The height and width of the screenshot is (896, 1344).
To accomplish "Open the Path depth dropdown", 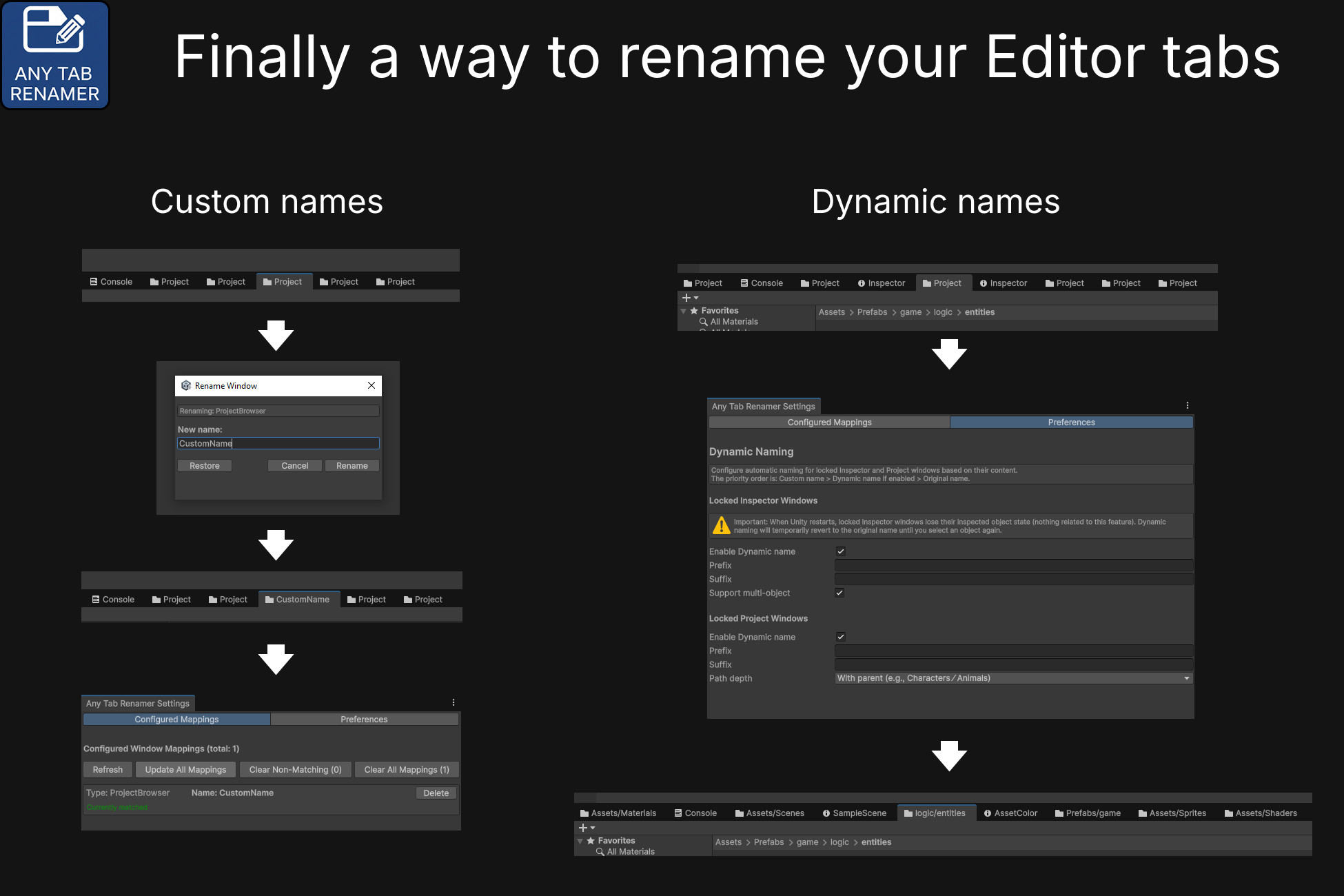I will pos(1013,678).
